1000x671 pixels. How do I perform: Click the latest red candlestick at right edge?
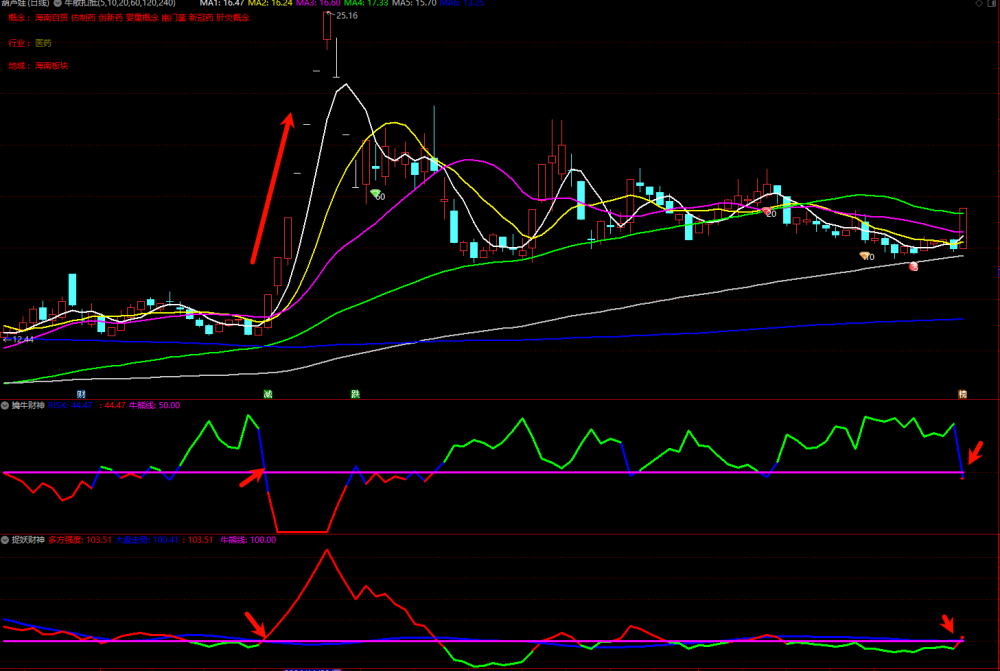coord(963,228)
